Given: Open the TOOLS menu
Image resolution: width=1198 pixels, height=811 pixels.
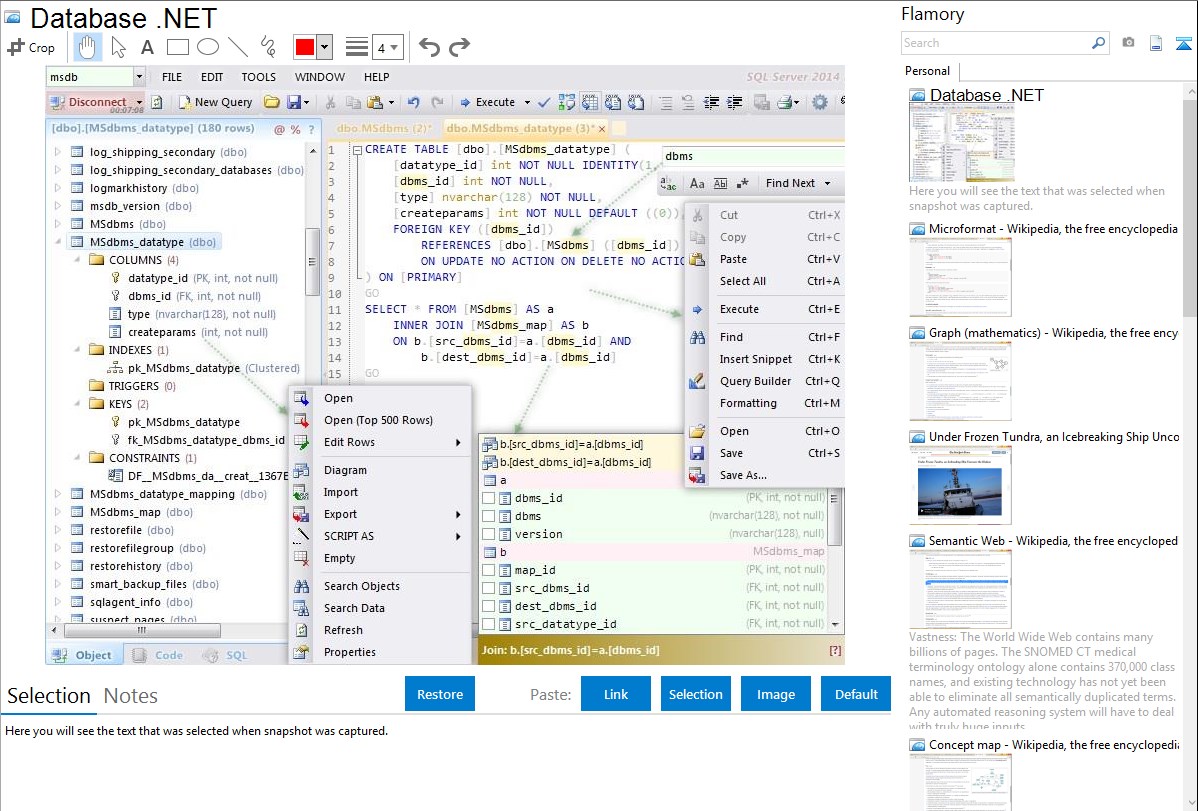Looking at the screenshot, I should 258,77.
